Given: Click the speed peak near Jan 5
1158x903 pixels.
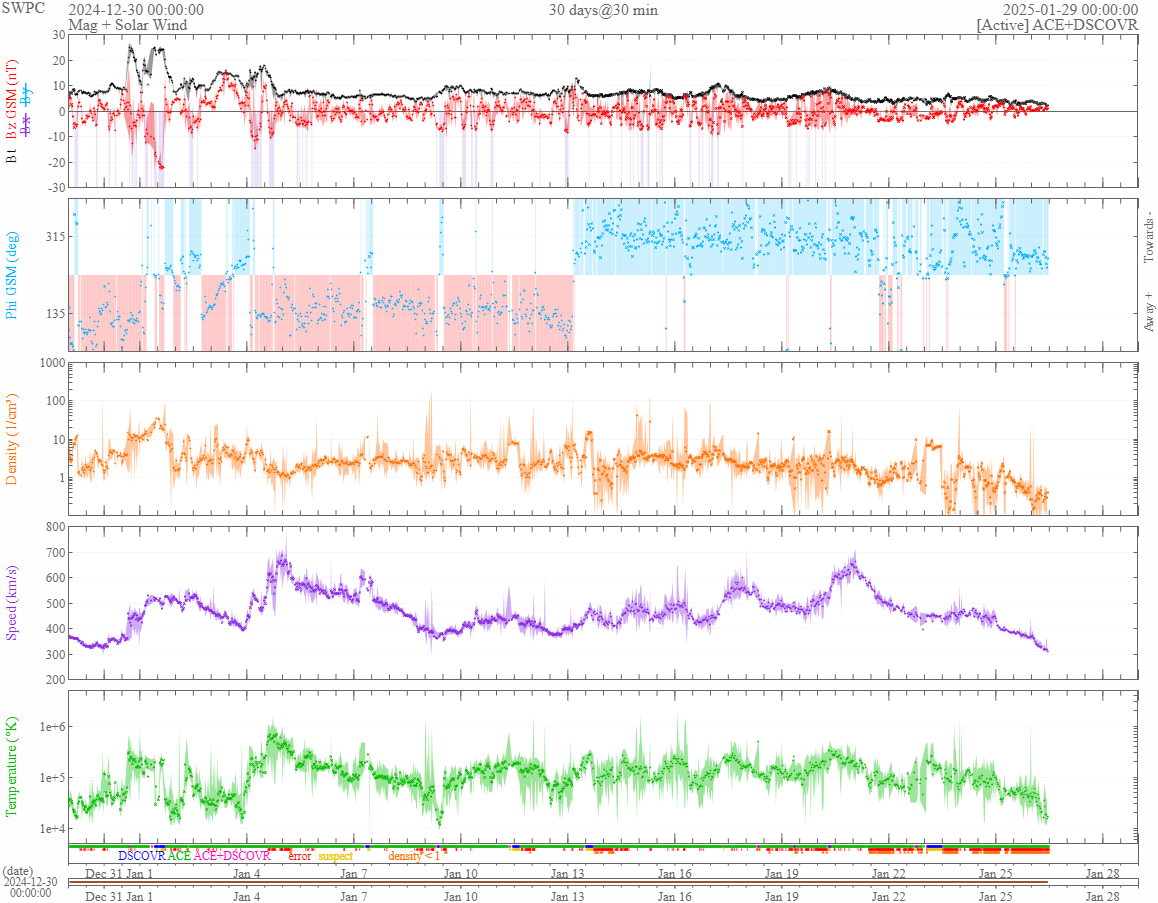Looking at the screenshot, I should 281,561.
